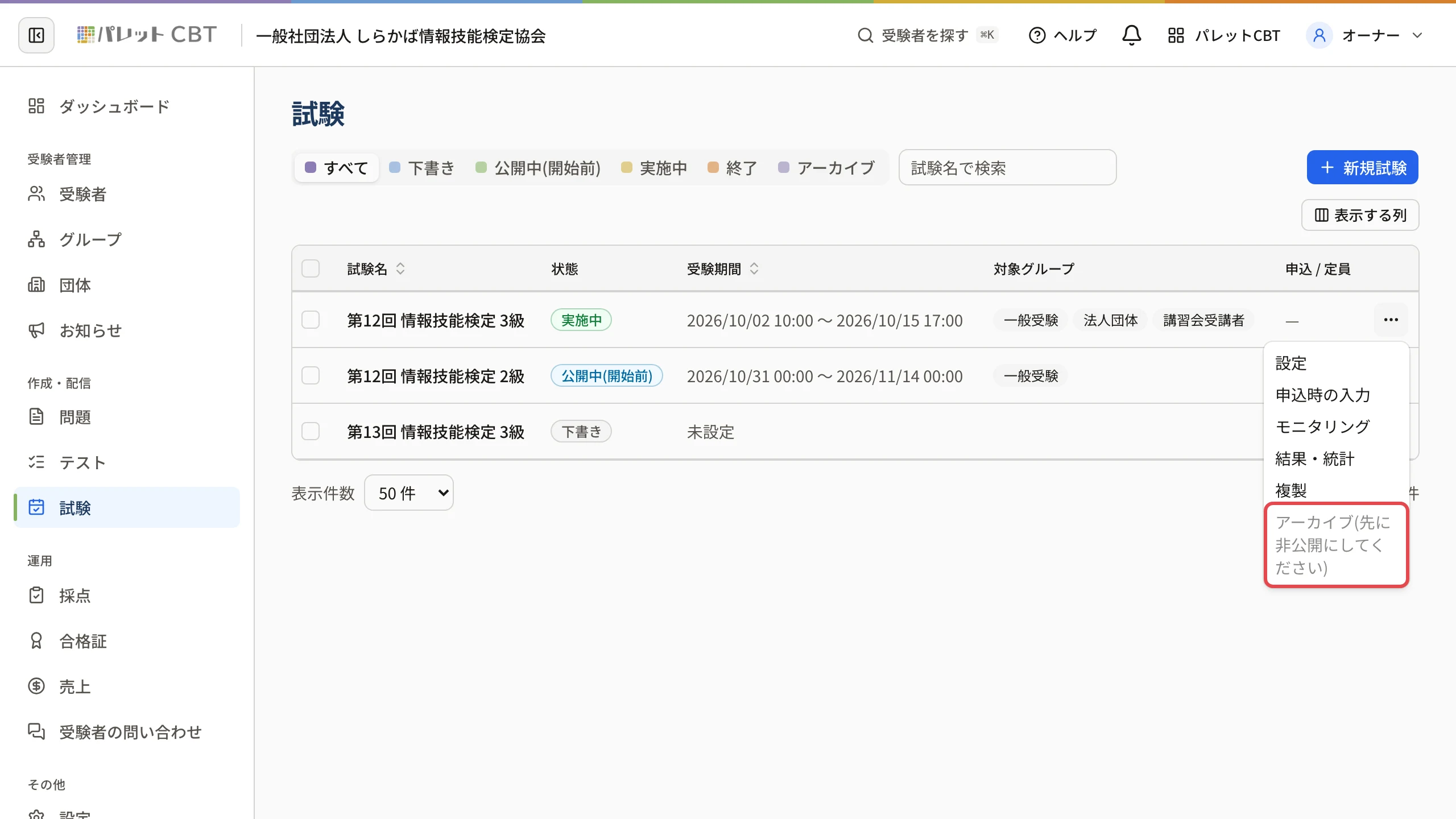
Task: Select 申込時の入力 in the row menu
Action: [1337, 395]
